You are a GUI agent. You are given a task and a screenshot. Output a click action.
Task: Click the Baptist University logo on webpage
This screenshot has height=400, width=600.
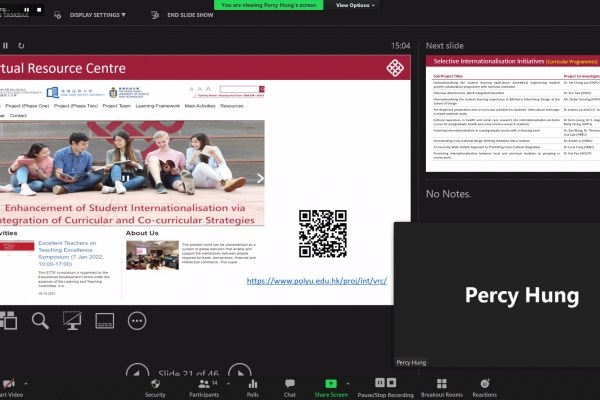(x=75, y=93)
